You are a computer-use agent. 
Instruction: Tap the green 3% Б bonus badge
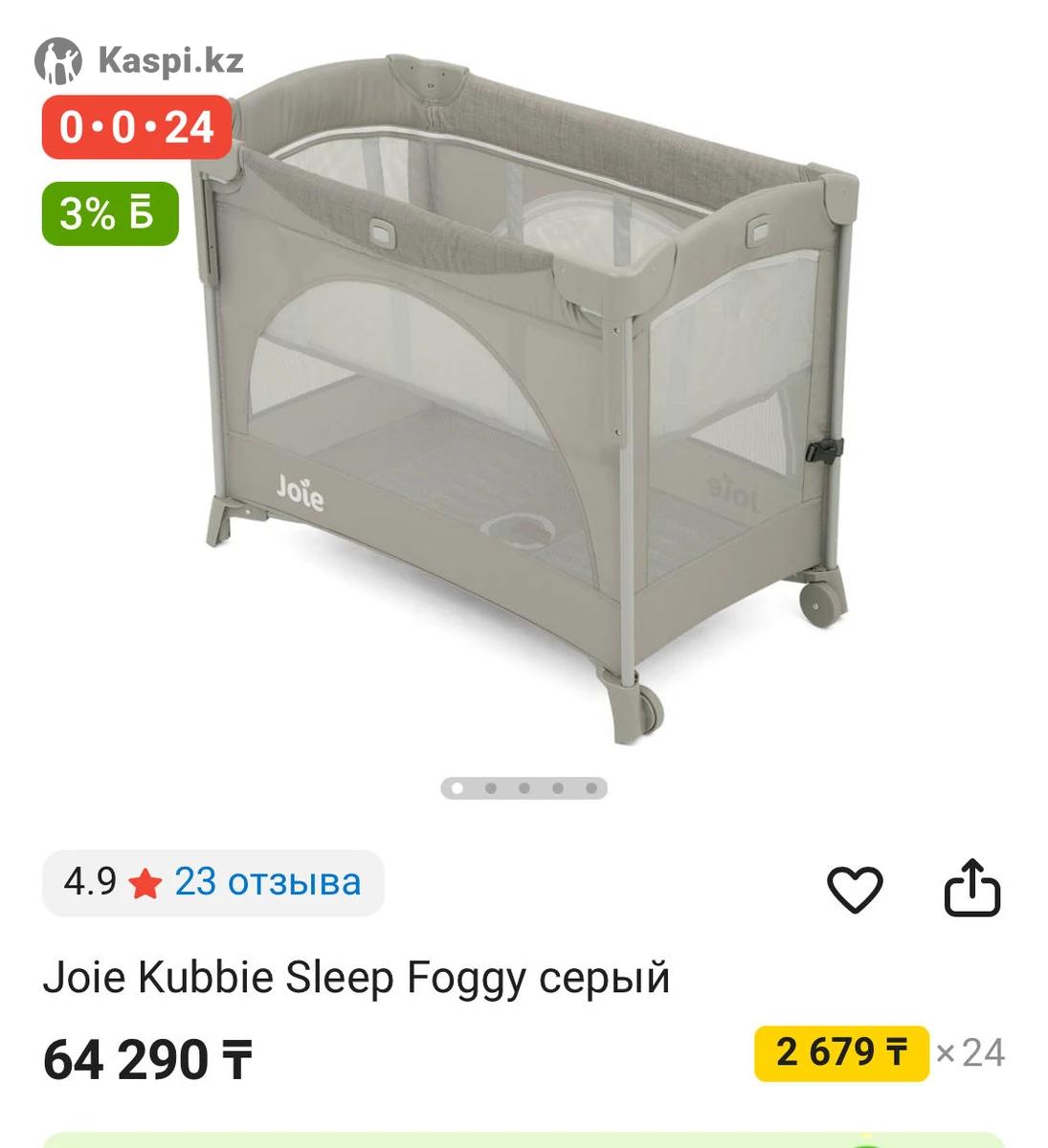(110, 213)
